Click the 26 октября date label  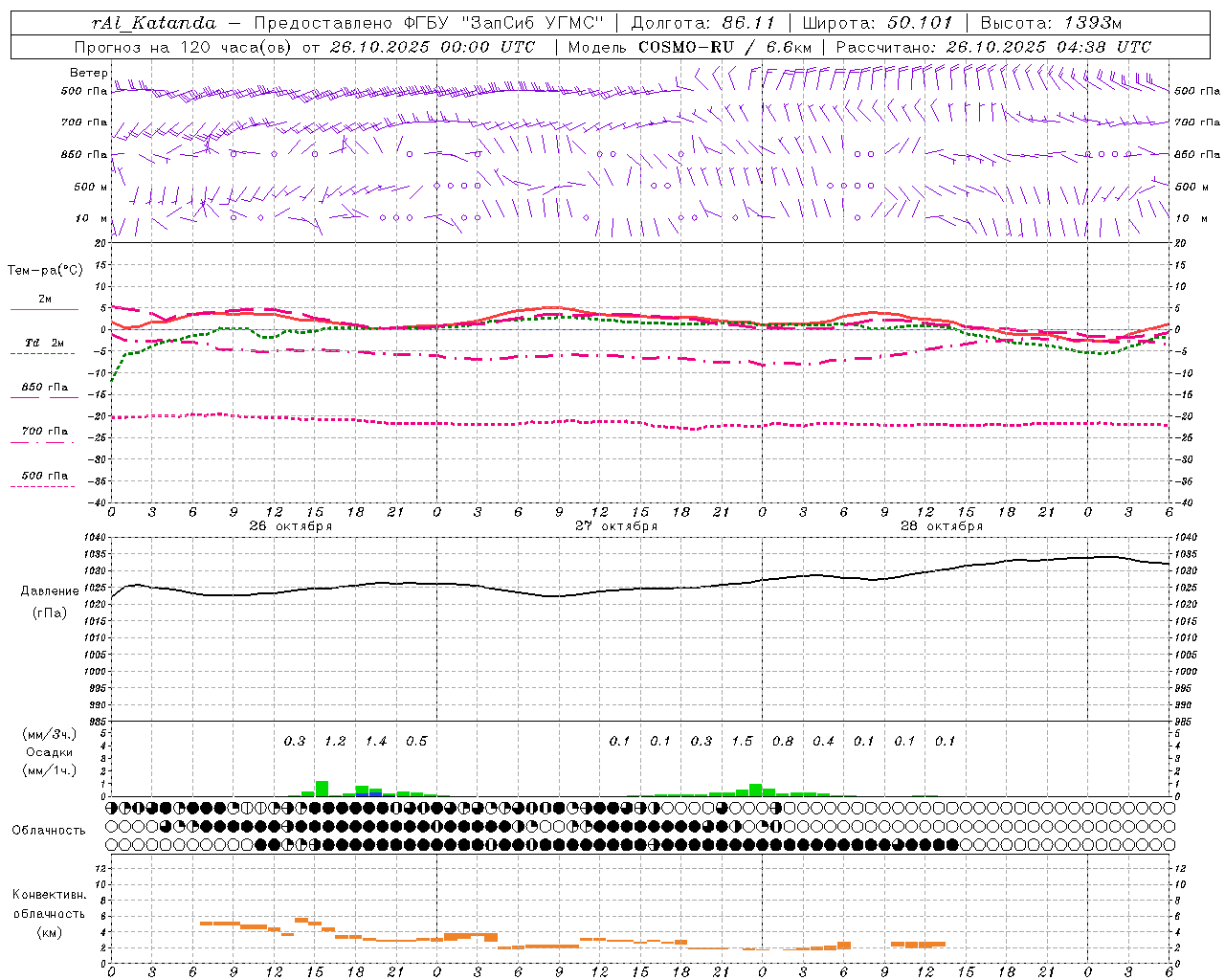coord(291,526)
